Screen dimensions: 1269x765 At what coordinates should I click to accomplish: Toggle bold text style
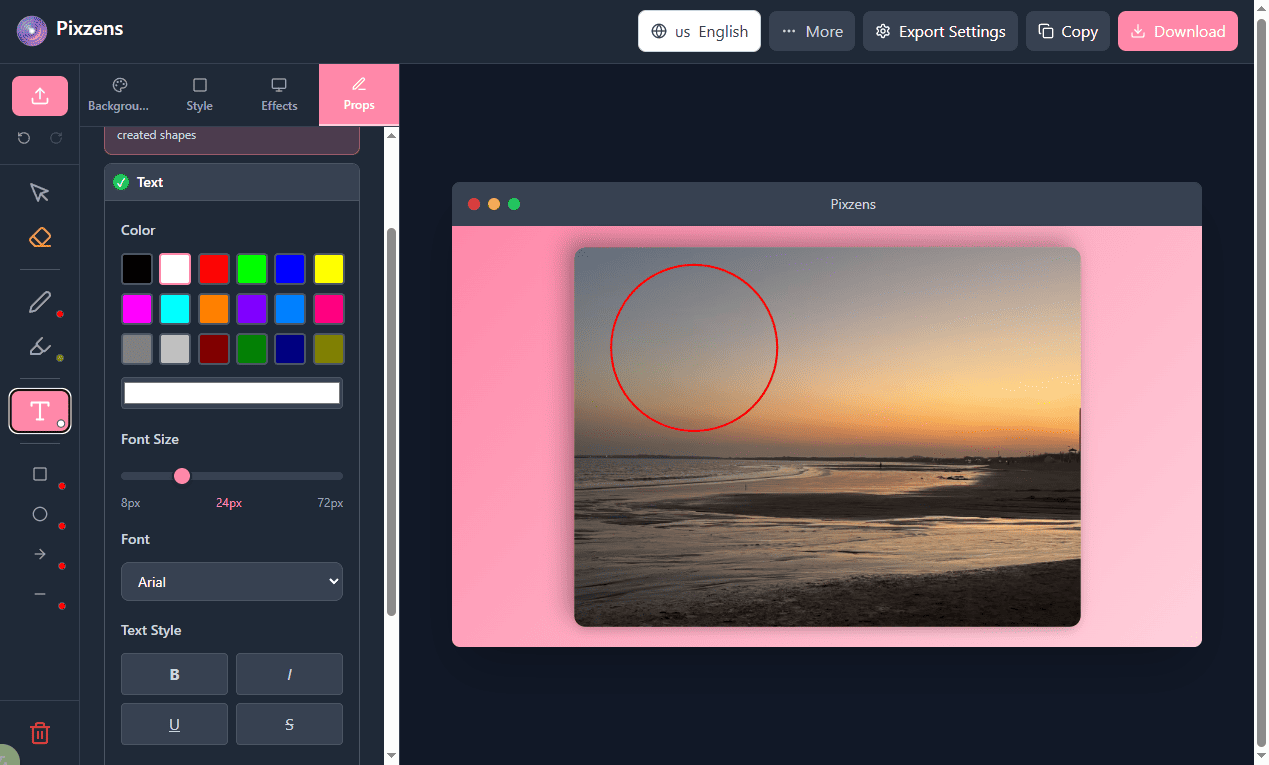[174, 673]
